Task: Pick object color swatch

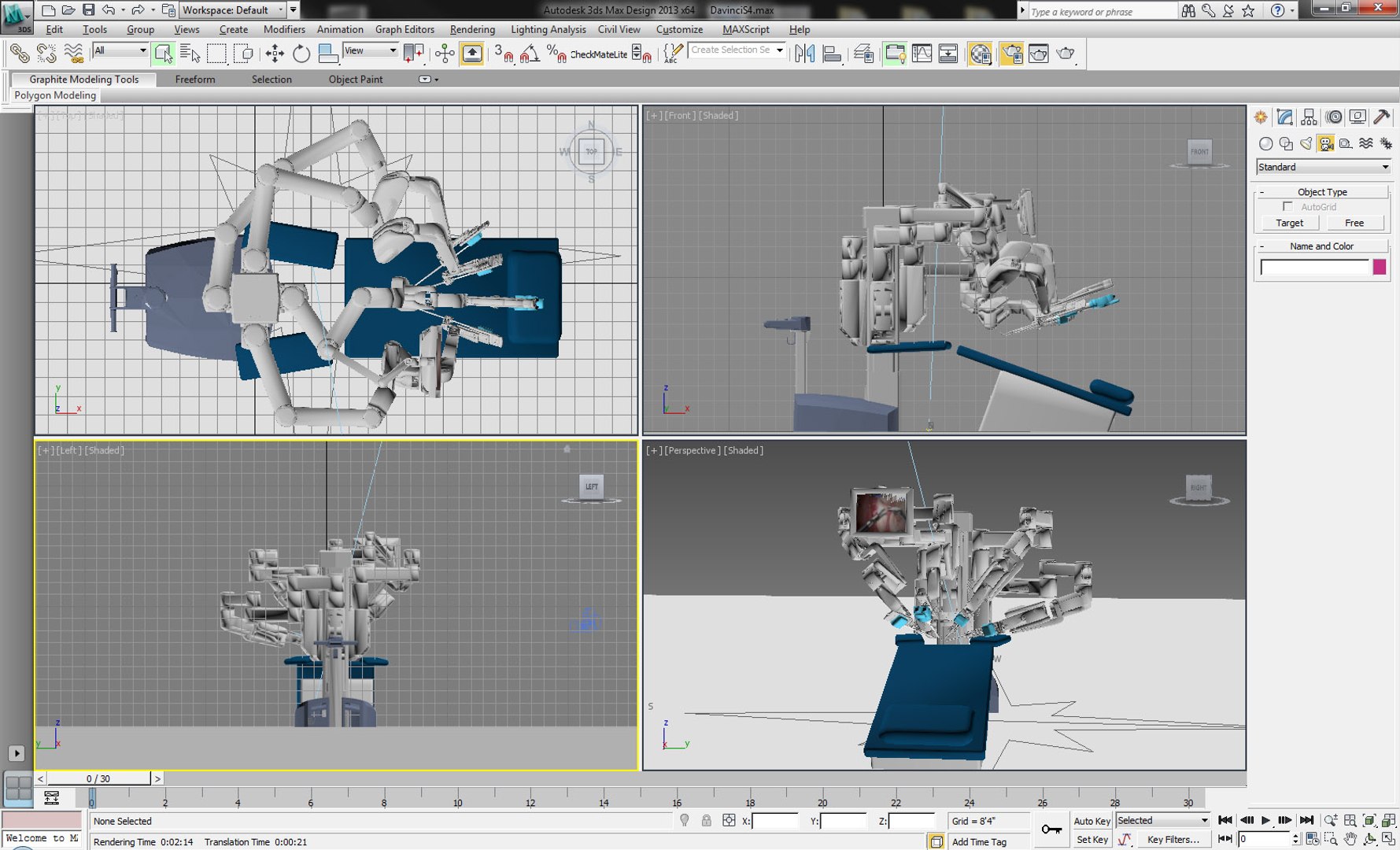Action: point(1379,268)
